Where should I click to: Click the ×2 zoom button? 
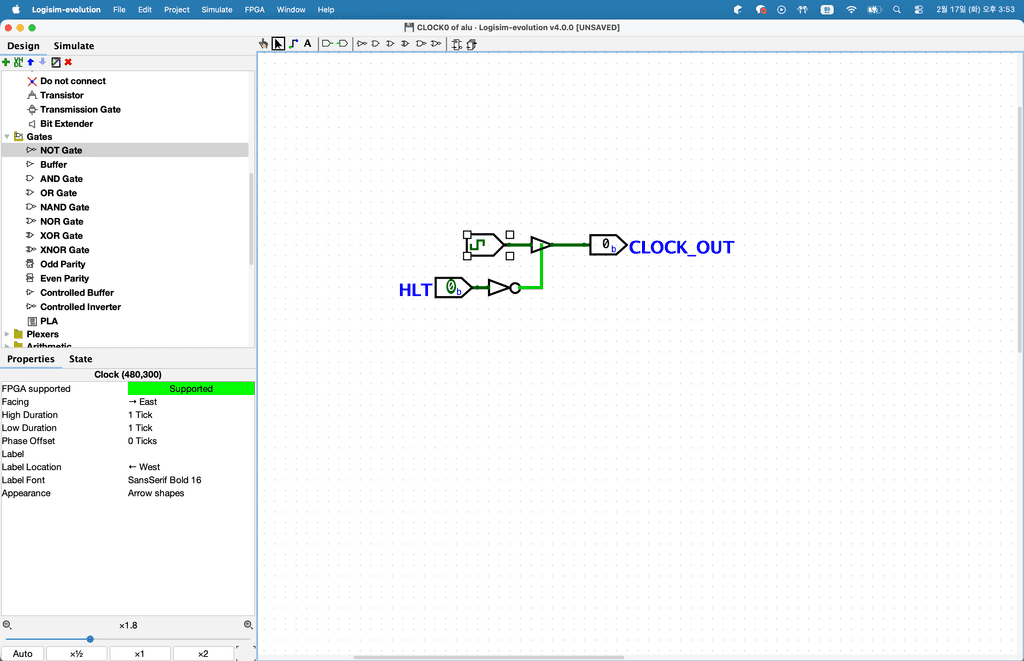tap(203, 654)
